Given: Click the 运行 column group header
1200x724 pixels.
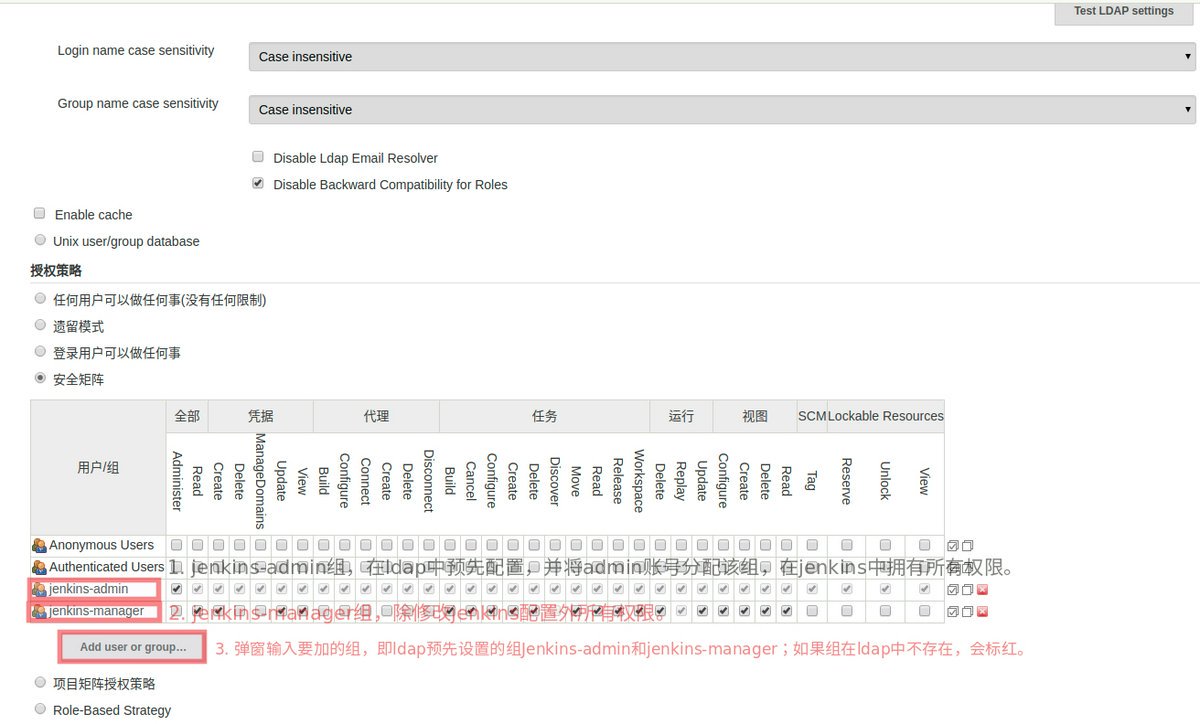Looking at the screenshot, I should [681, 416].
